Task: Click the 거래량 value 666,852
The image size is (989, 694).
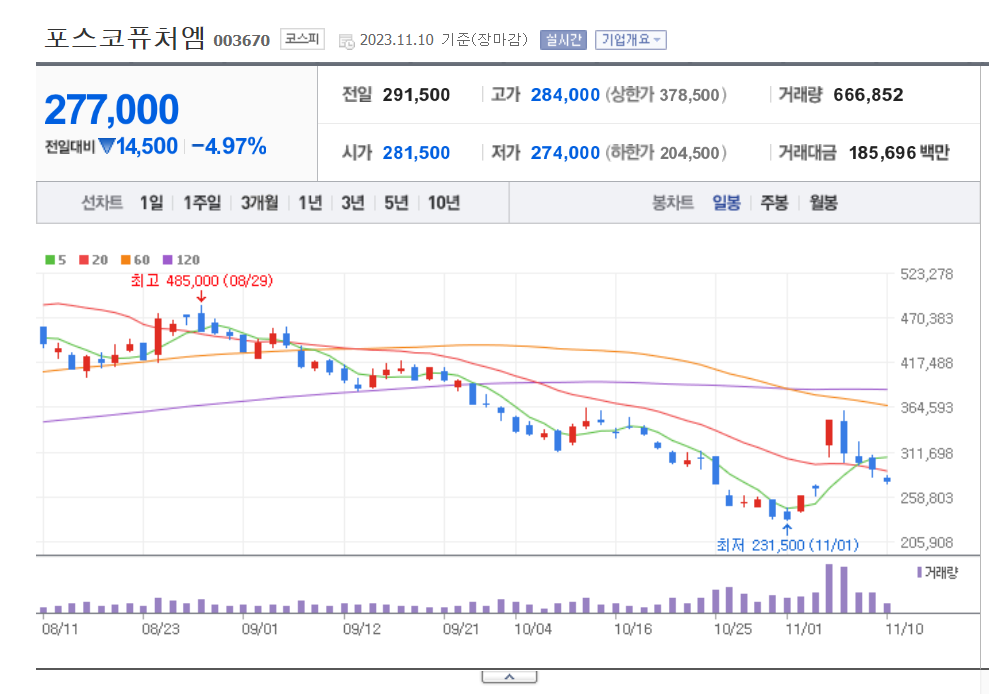Action: (869, 95)
